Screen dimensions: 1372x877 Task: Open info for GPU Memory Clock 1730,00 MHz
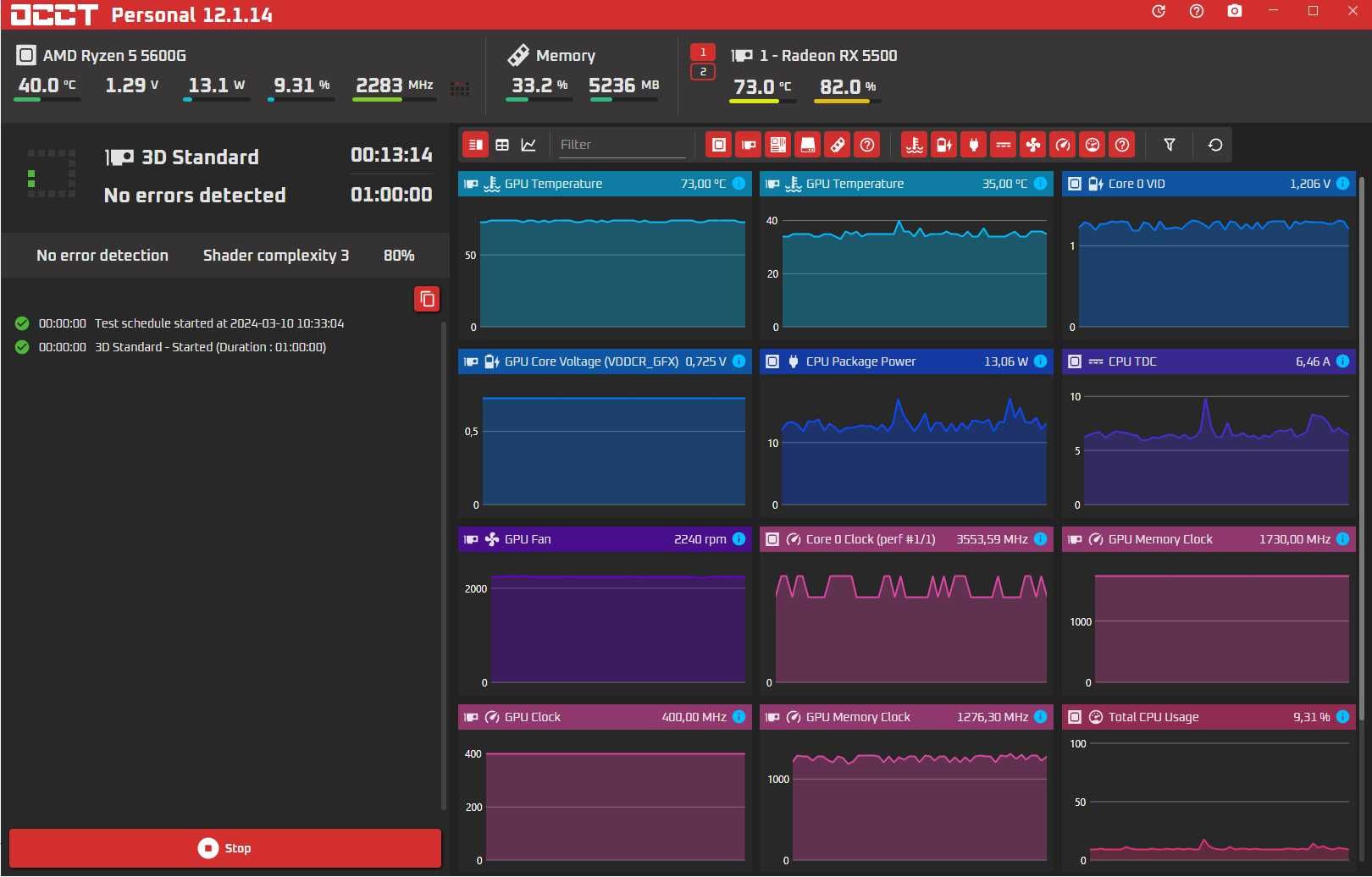1342,539
